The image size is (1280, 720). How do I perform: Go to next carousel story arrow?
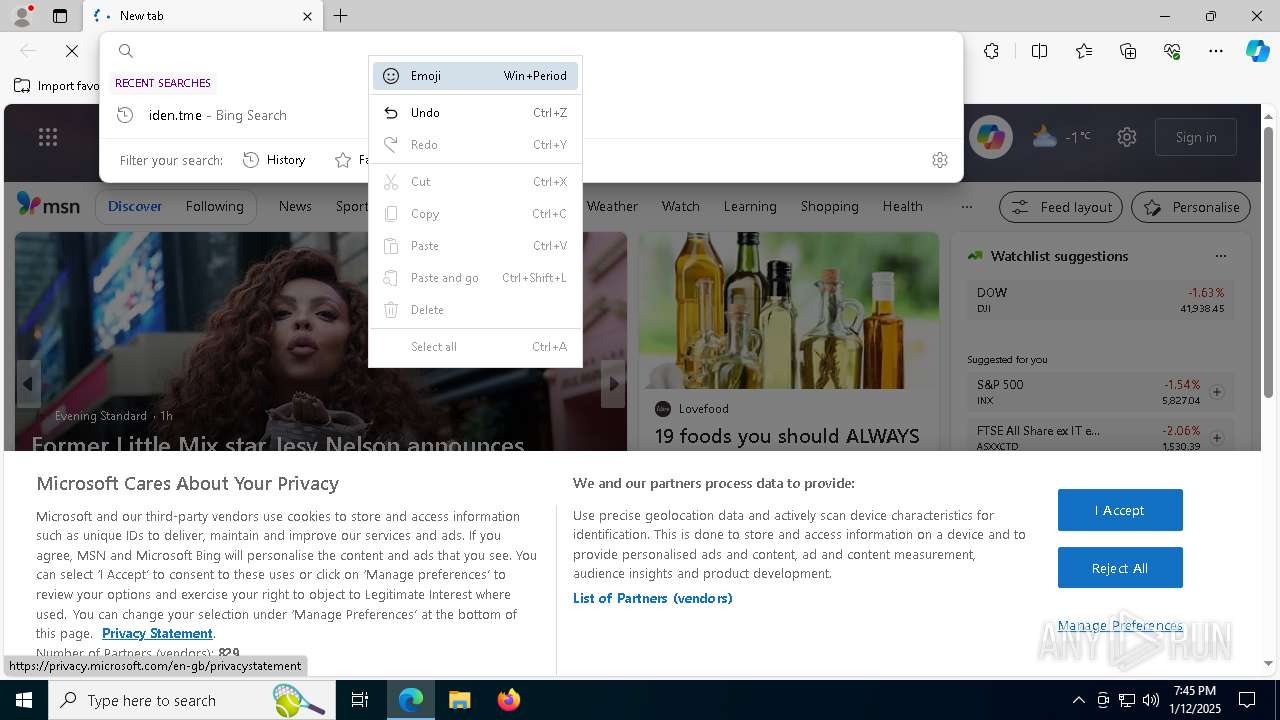point(613,384)
